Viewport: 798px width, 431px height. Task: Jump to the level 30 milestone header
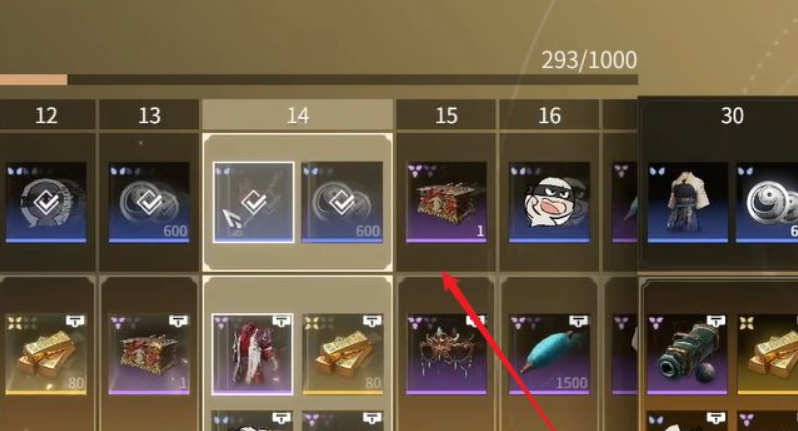[732, 116]
